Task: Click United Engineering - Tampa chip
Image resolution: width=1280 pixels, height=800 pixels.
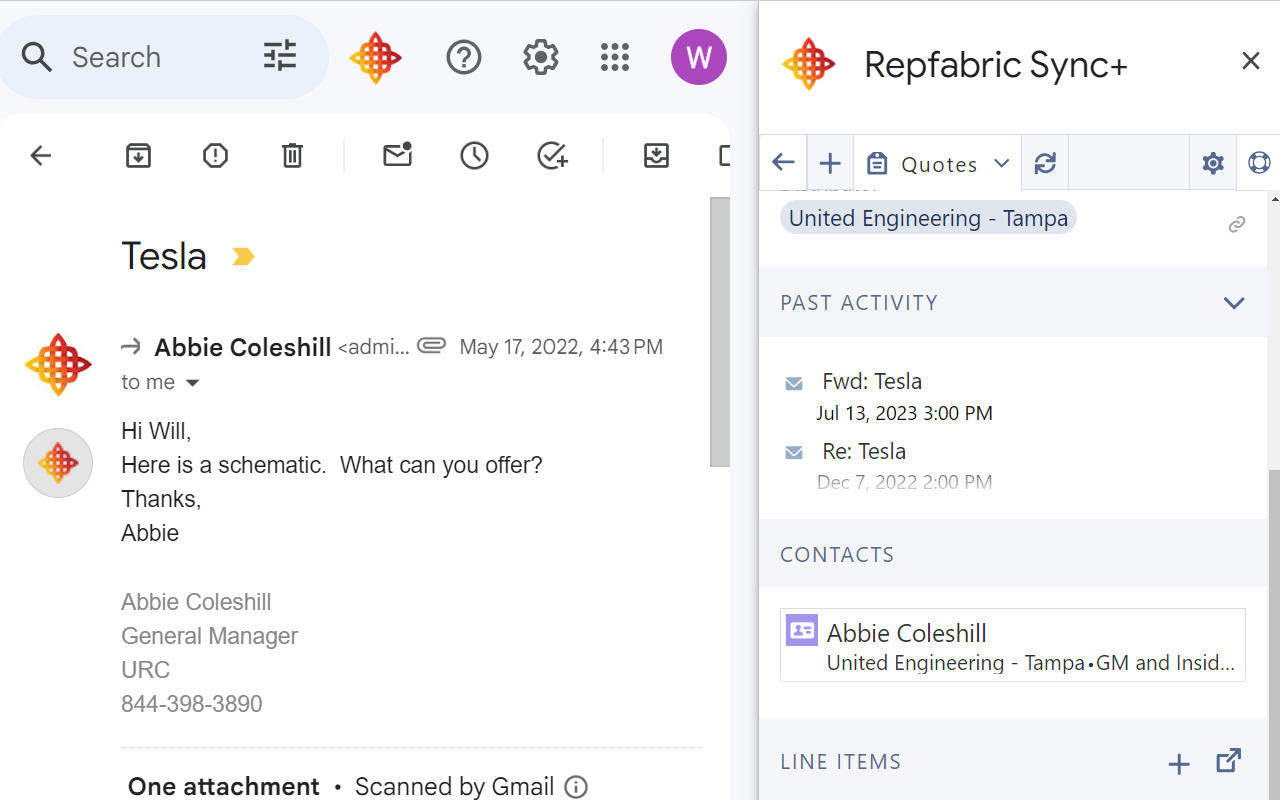Action: coord(928,218)
